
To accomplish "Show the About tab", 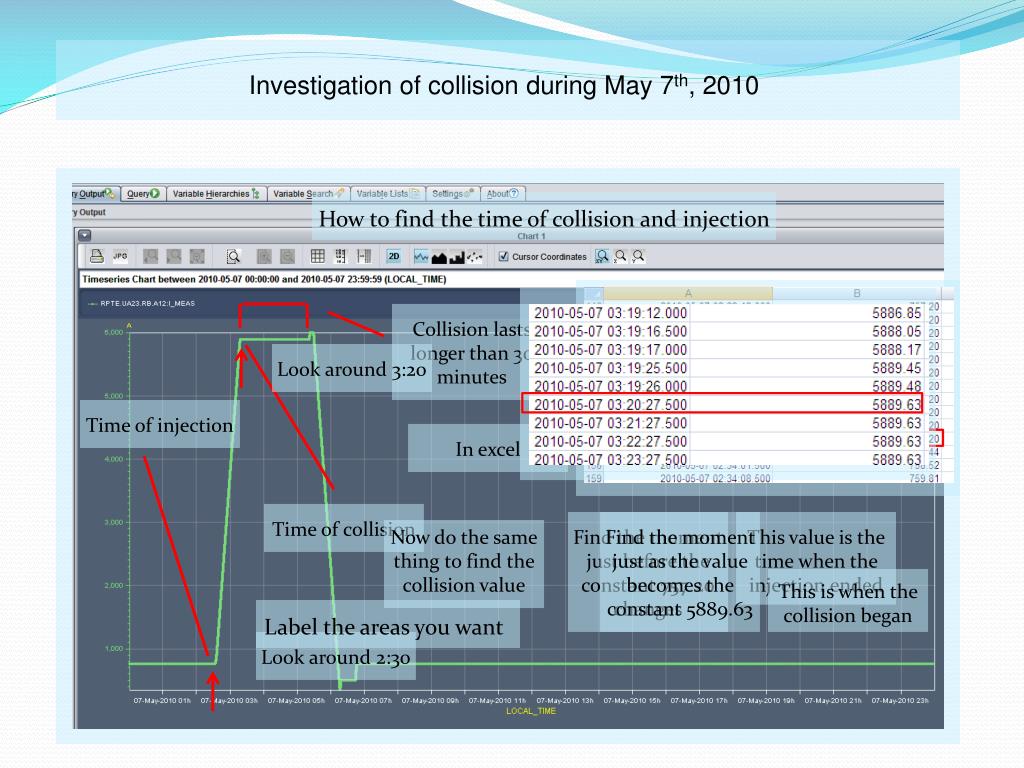I will click(502, 194).
